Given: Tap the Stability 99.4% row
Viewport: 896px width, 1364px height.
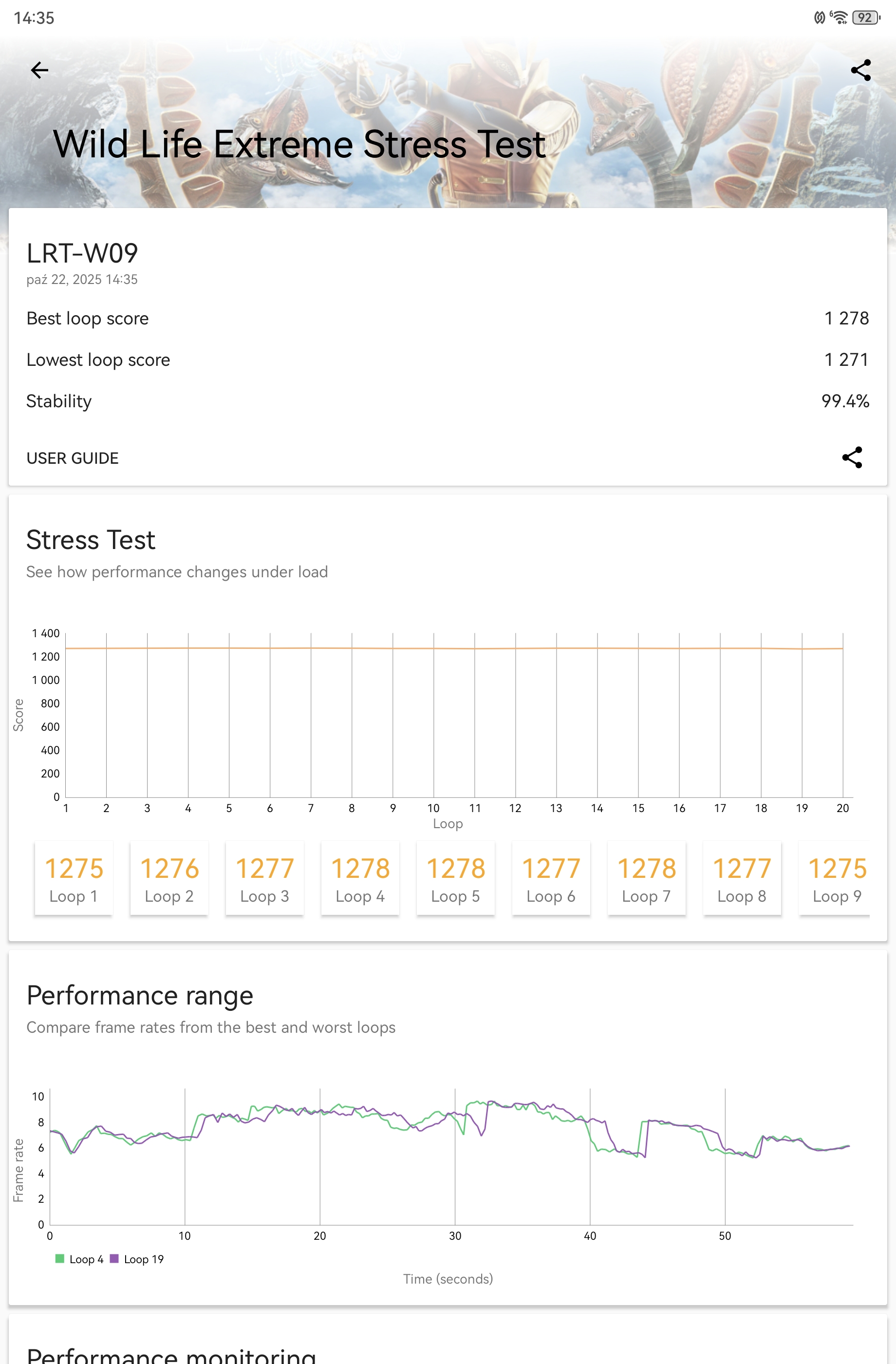Looking at the screenshot, I should 448,401.
